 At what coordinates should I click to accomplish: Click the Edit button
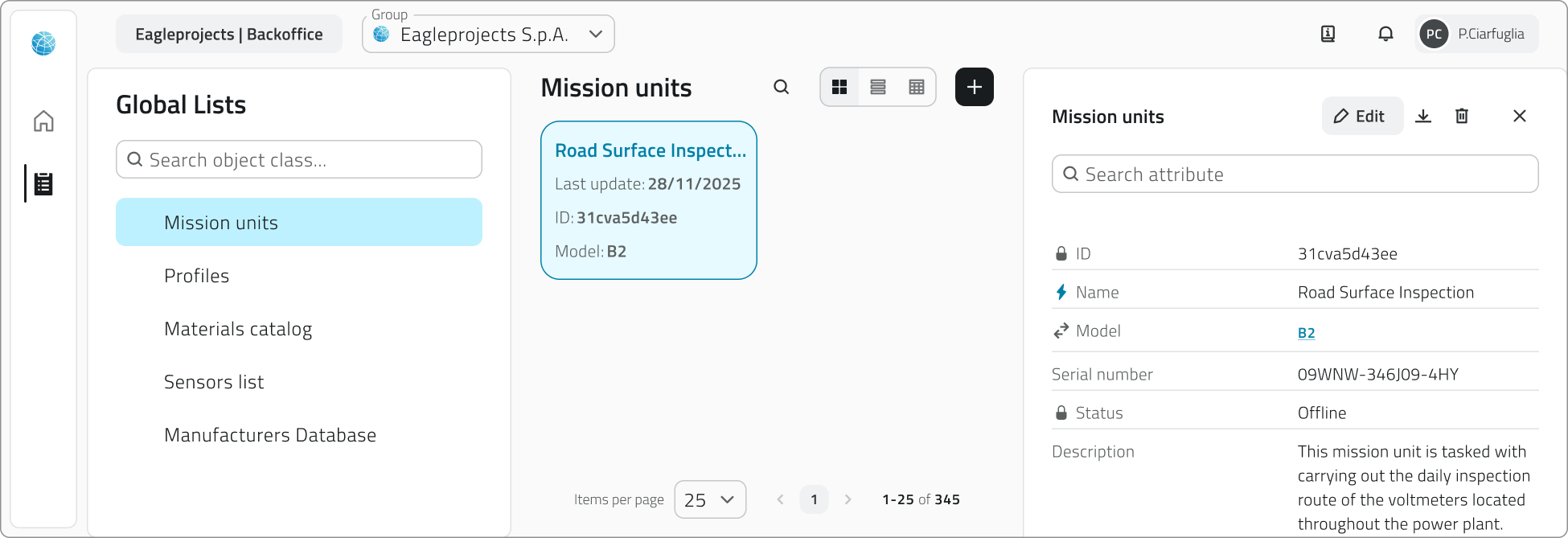coord(1362,116)
